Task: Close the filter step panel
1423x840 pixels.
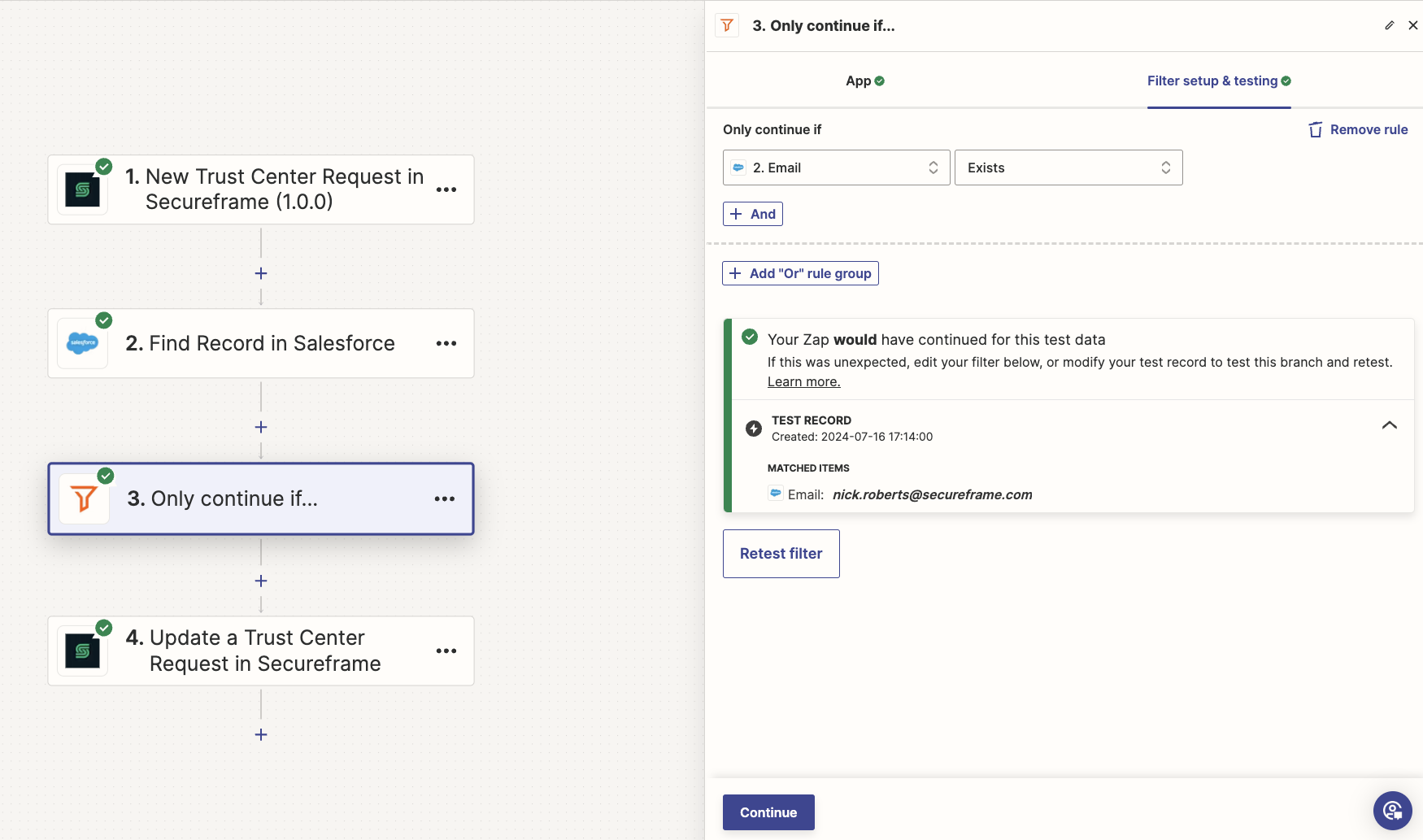Action: (1413, 25)
